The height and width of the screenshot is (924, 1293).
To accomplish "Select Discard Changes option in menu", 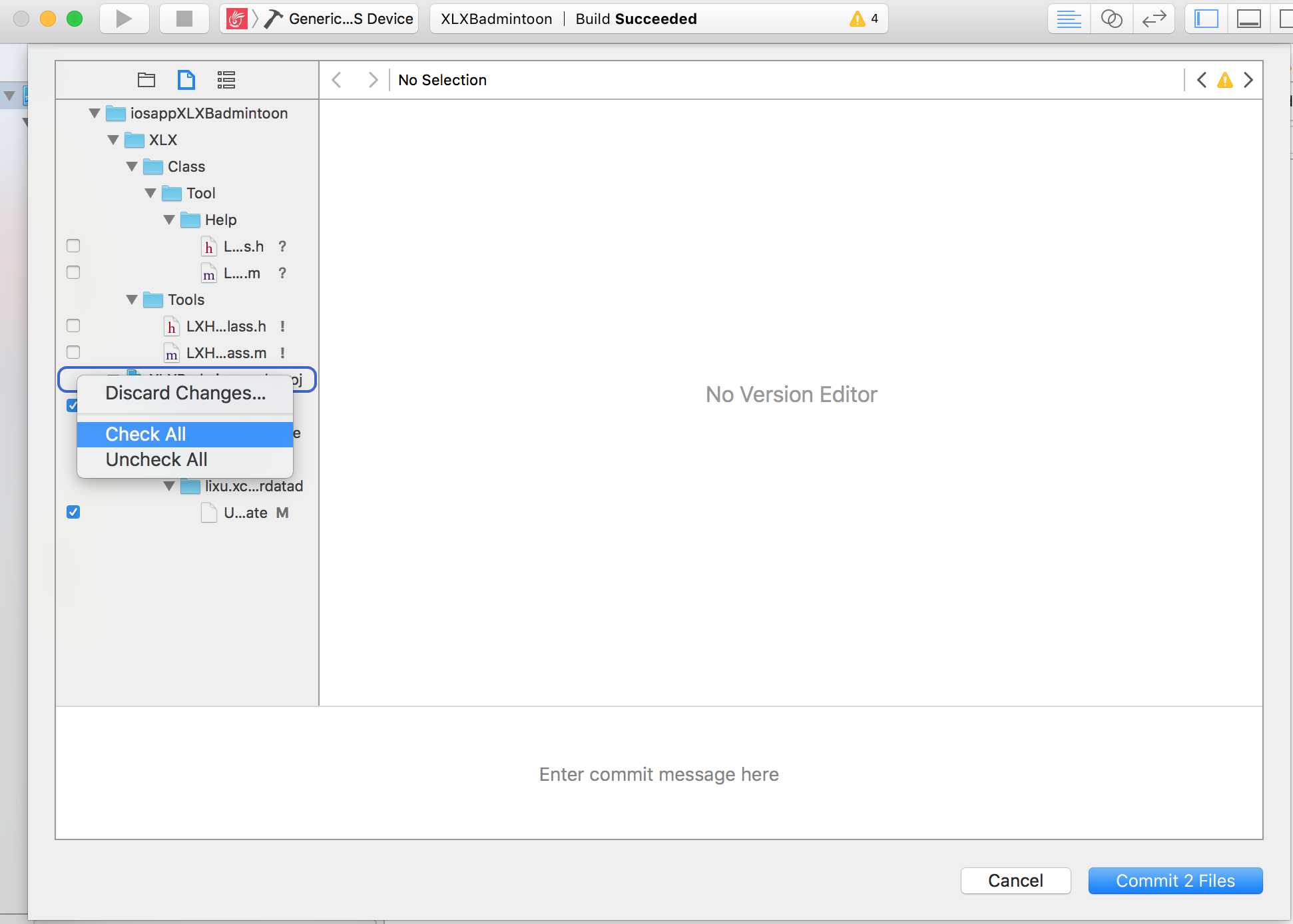I will tap(184, 393).
